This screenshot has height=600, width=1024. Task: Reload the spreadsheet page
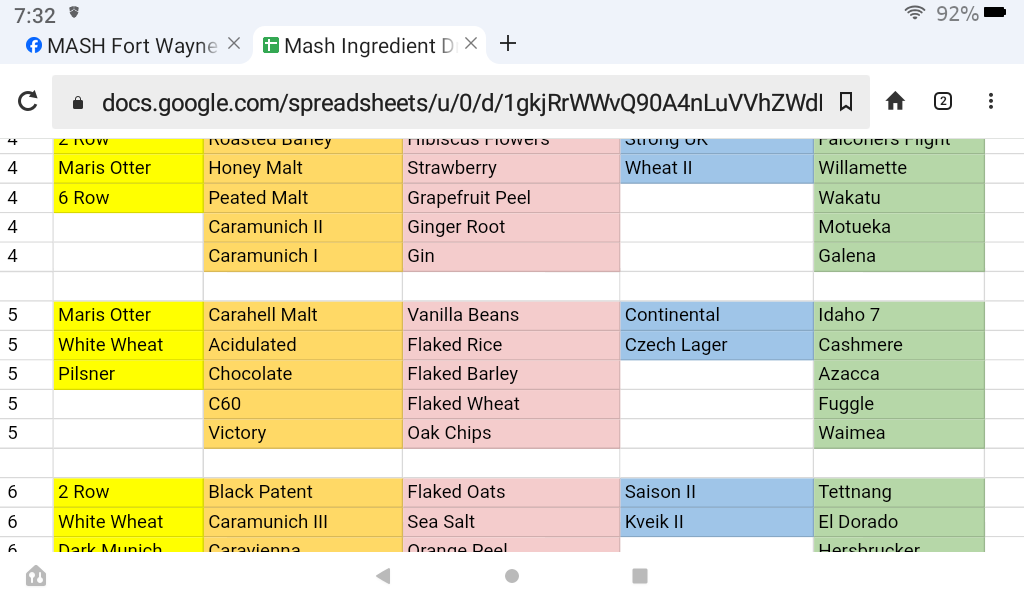pos(27,101)
